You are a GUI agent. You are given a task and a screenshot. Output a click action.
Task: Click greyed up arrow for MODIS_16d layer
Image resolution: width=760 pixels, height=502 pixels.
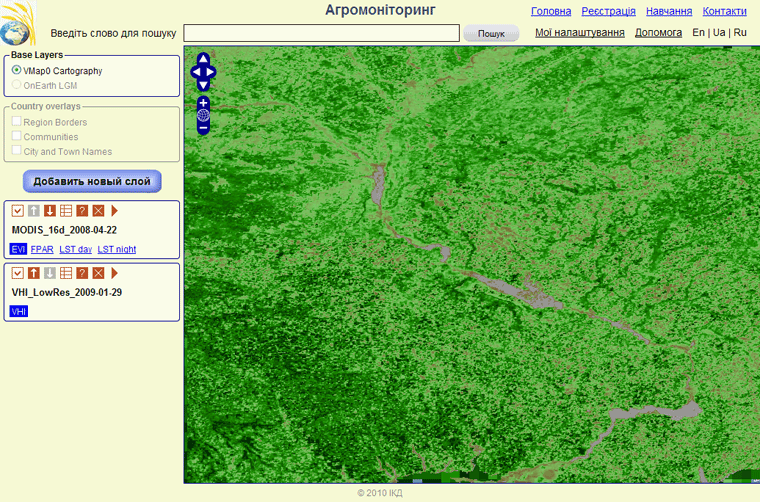click(33, 210)
